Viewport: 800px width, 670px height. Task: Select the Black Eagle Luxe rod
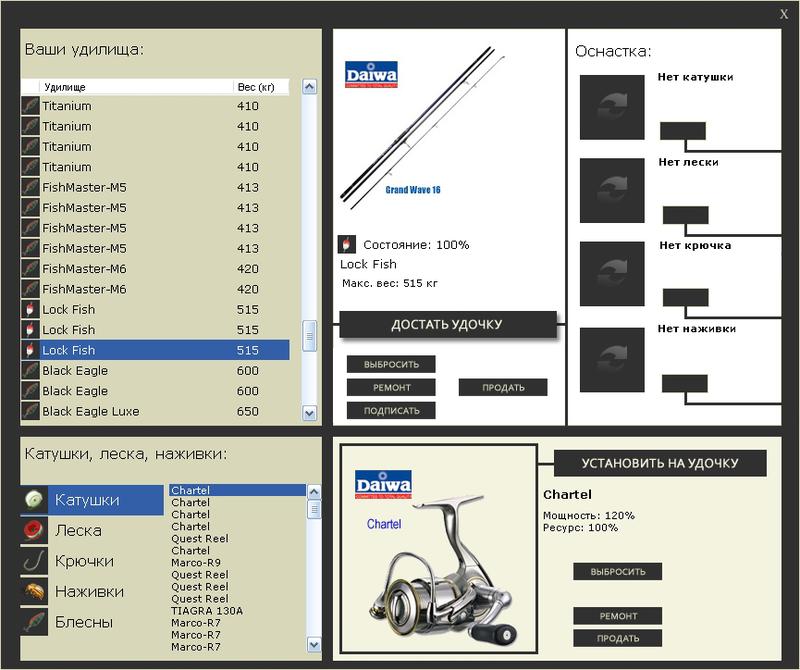click(155, 411)
